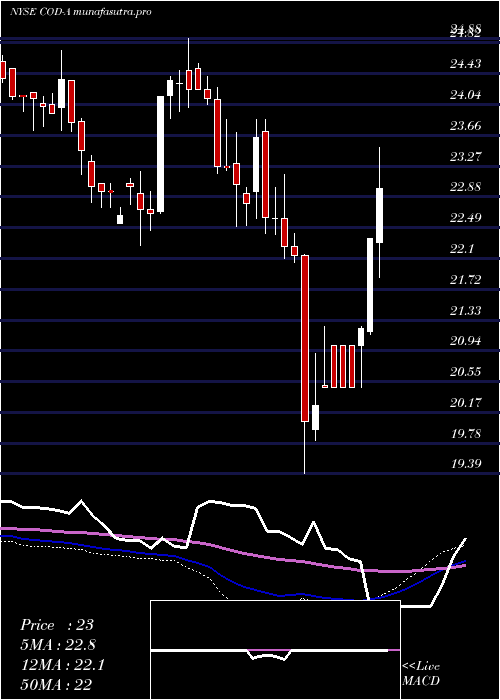
Task: Click the 22.88 price axis label
Action: (x=466, y=187)
